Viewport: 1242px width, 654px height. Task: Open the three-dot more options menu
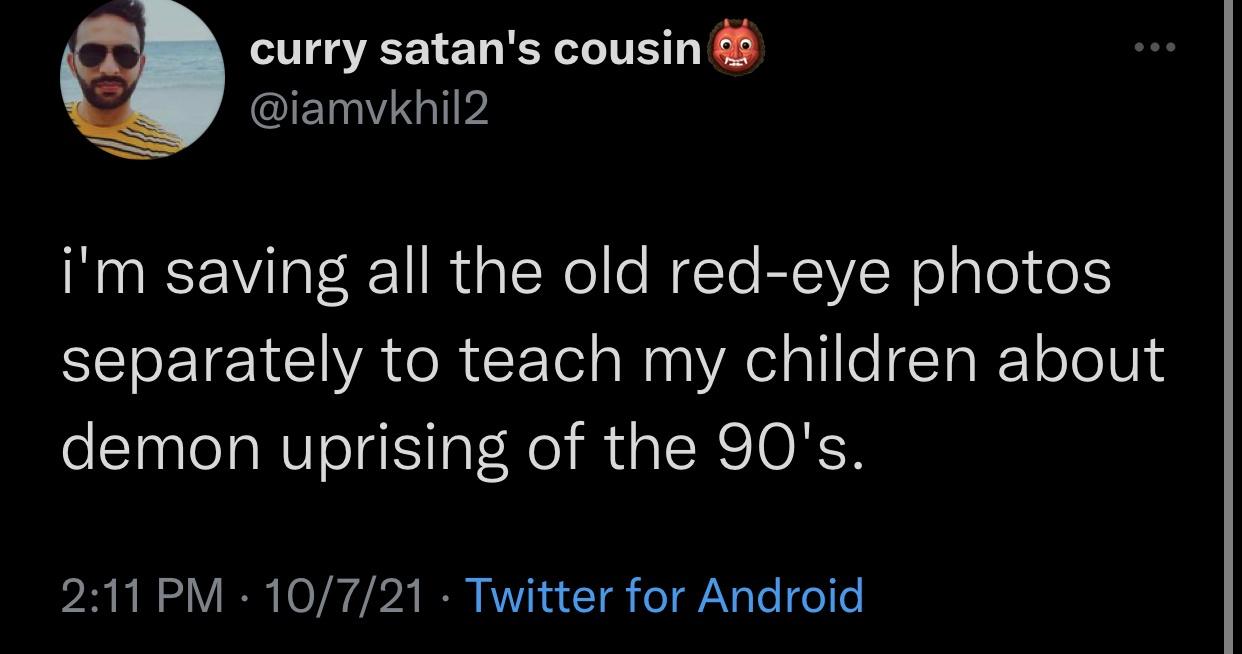click(1156, 47)
